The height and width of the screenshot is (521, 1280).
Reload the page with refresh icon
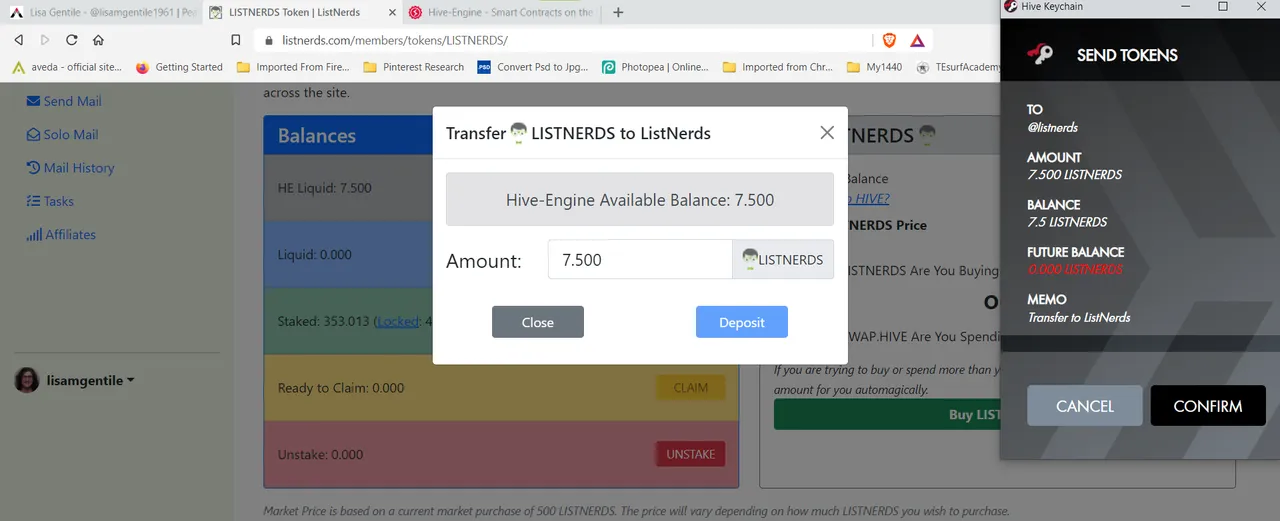(72, 40)
